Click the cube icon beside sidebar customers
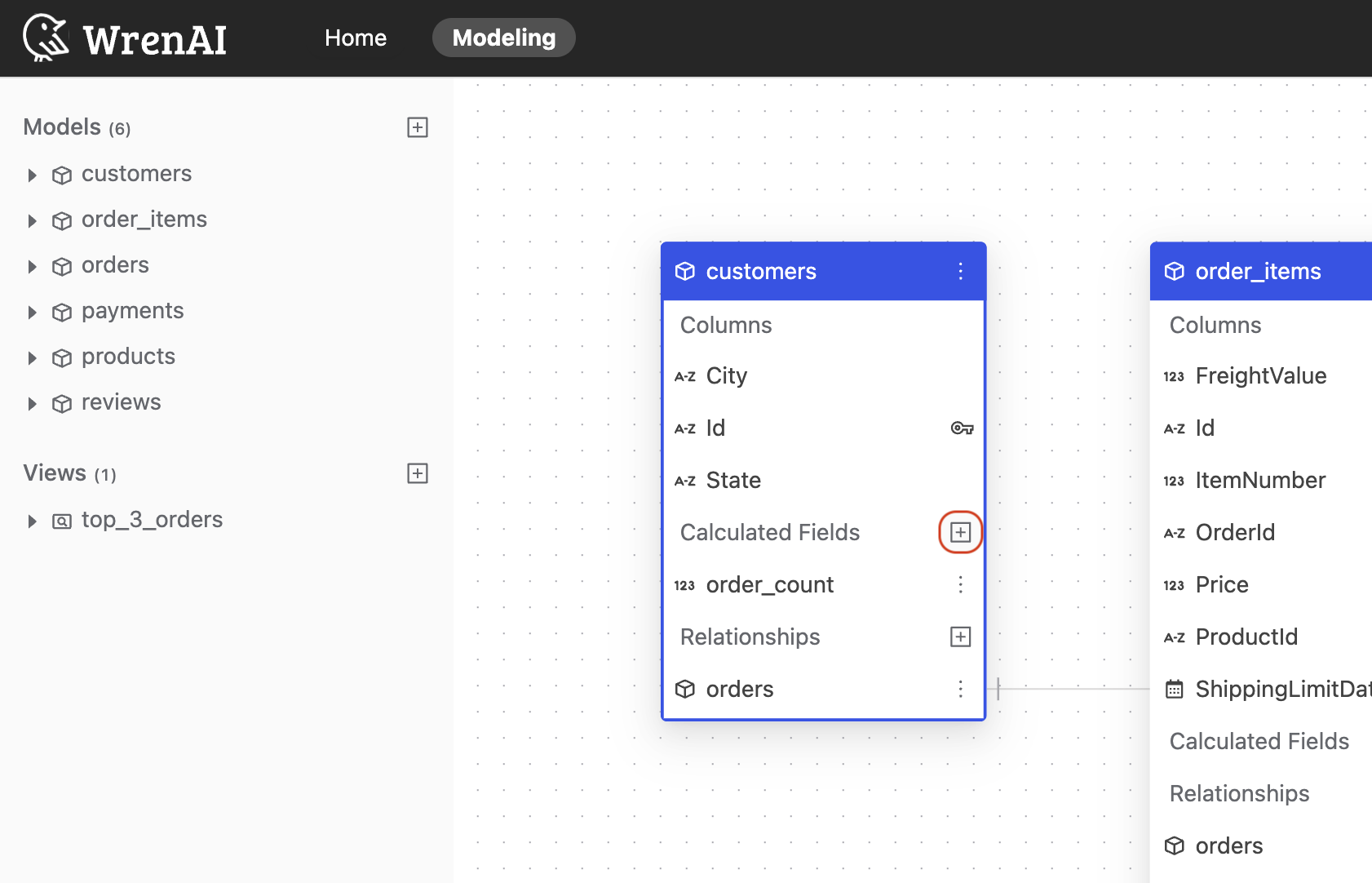Viewport: 1372px width, 883px height. (x=62, y=175)
